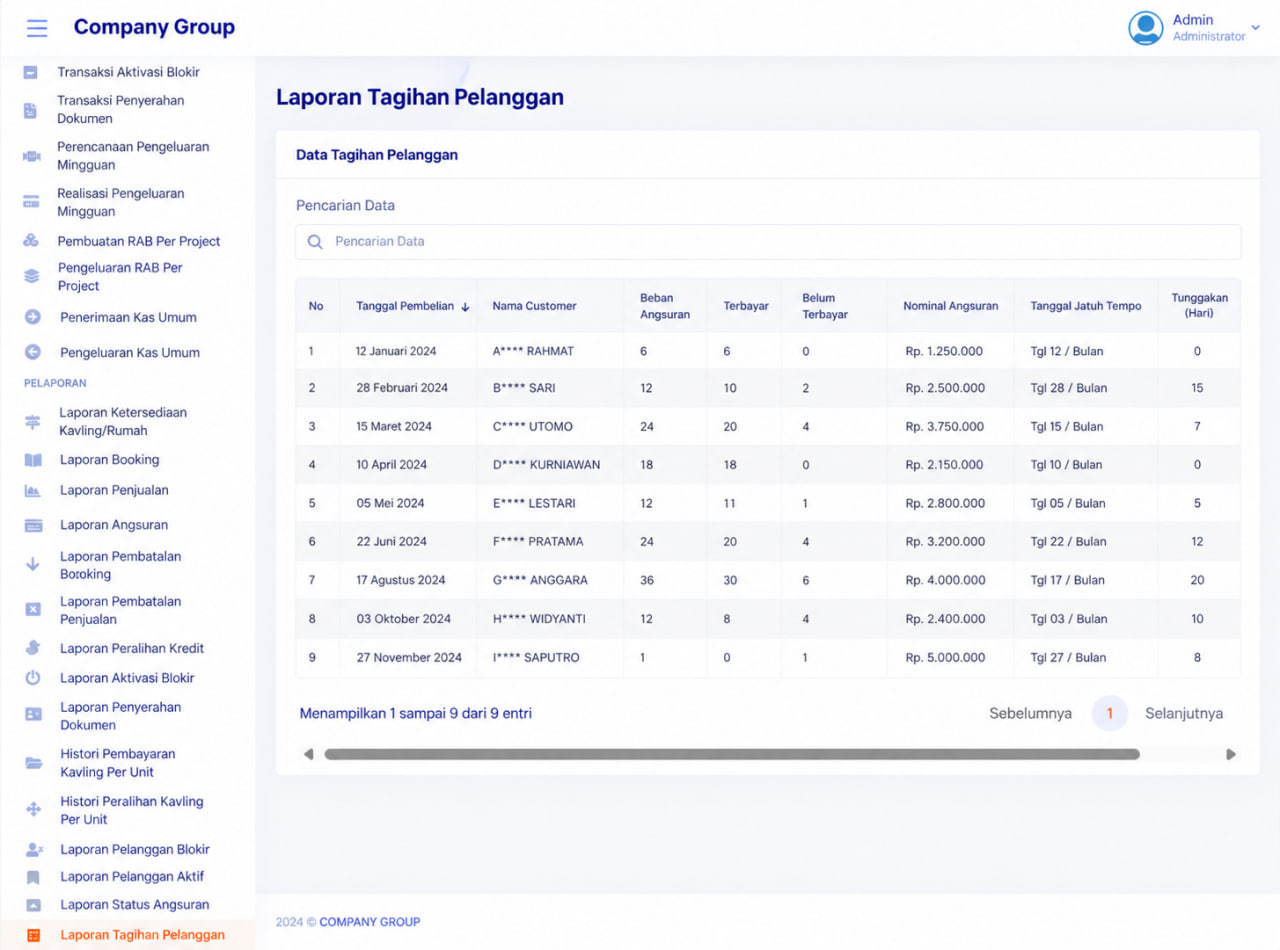The width and height of the screenshot is (1280, 950).
Task: Click the Company Group header logo text
Action: [154, 27]
